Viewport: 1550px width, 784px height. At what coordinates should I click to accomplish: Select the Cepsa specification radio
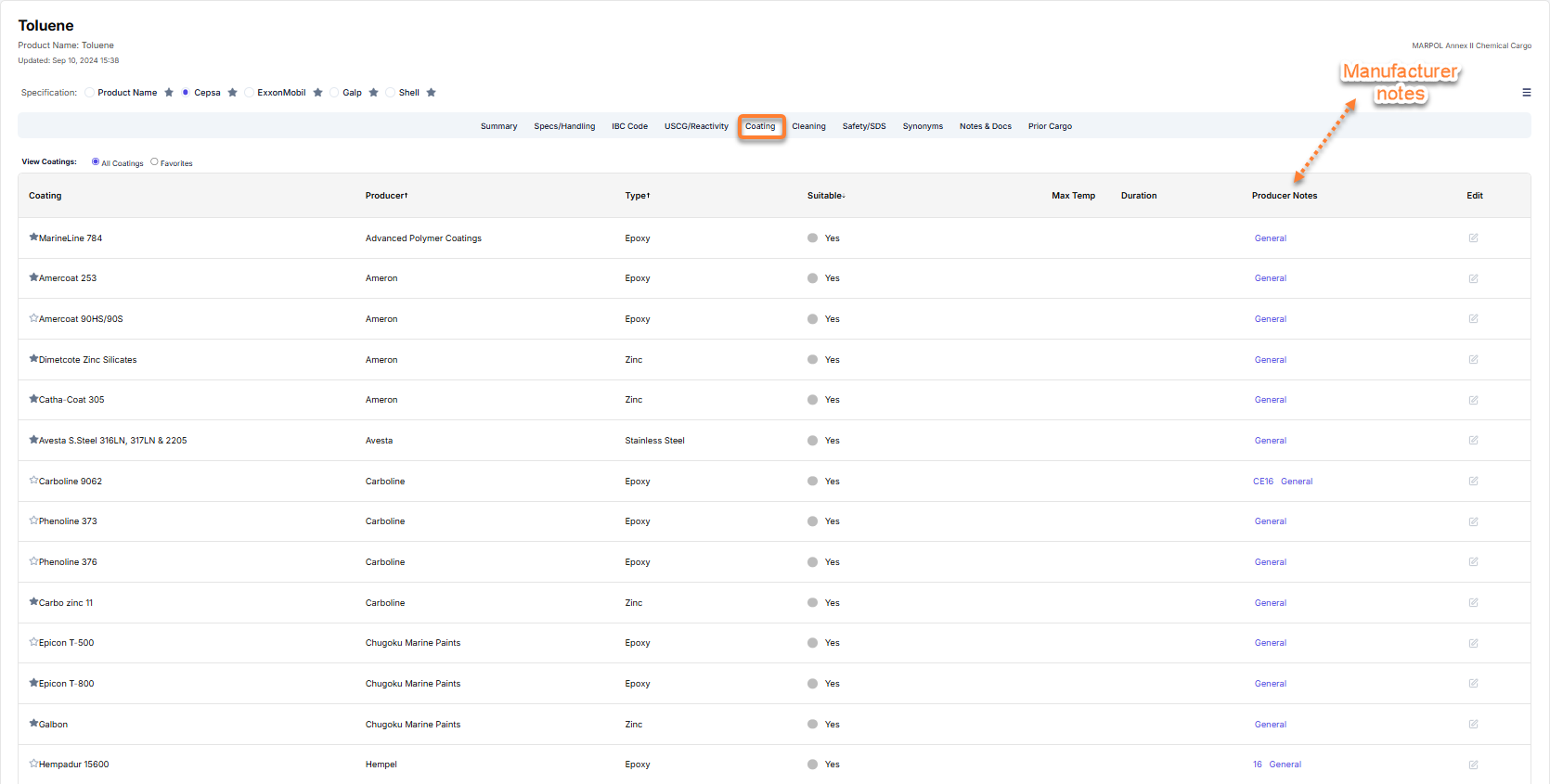coord(186,93)
